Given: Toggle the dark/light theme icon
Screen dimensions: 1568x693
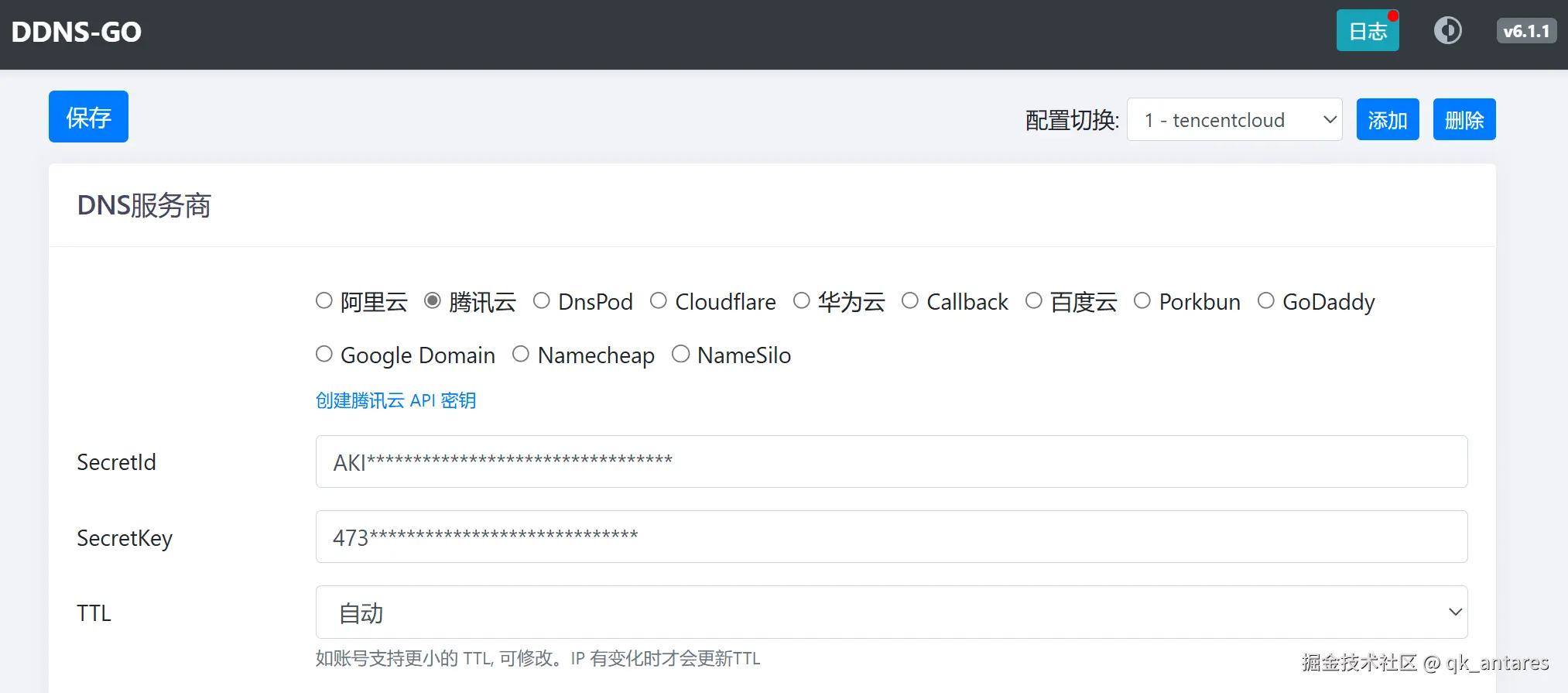Looking at the screenshot, I should (1447, 31).
